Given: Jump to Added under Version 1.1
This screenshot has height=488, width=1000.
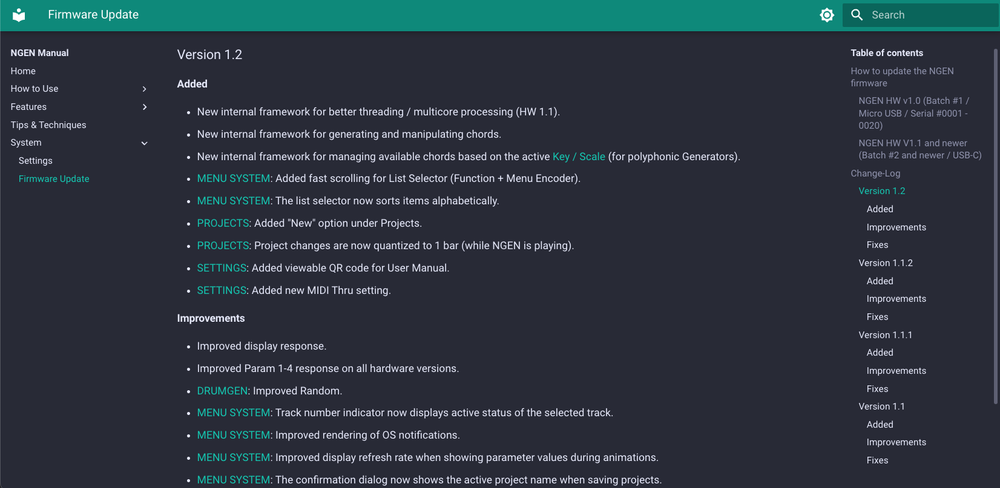Looking at the screenshot, I should tap(879, 424).
